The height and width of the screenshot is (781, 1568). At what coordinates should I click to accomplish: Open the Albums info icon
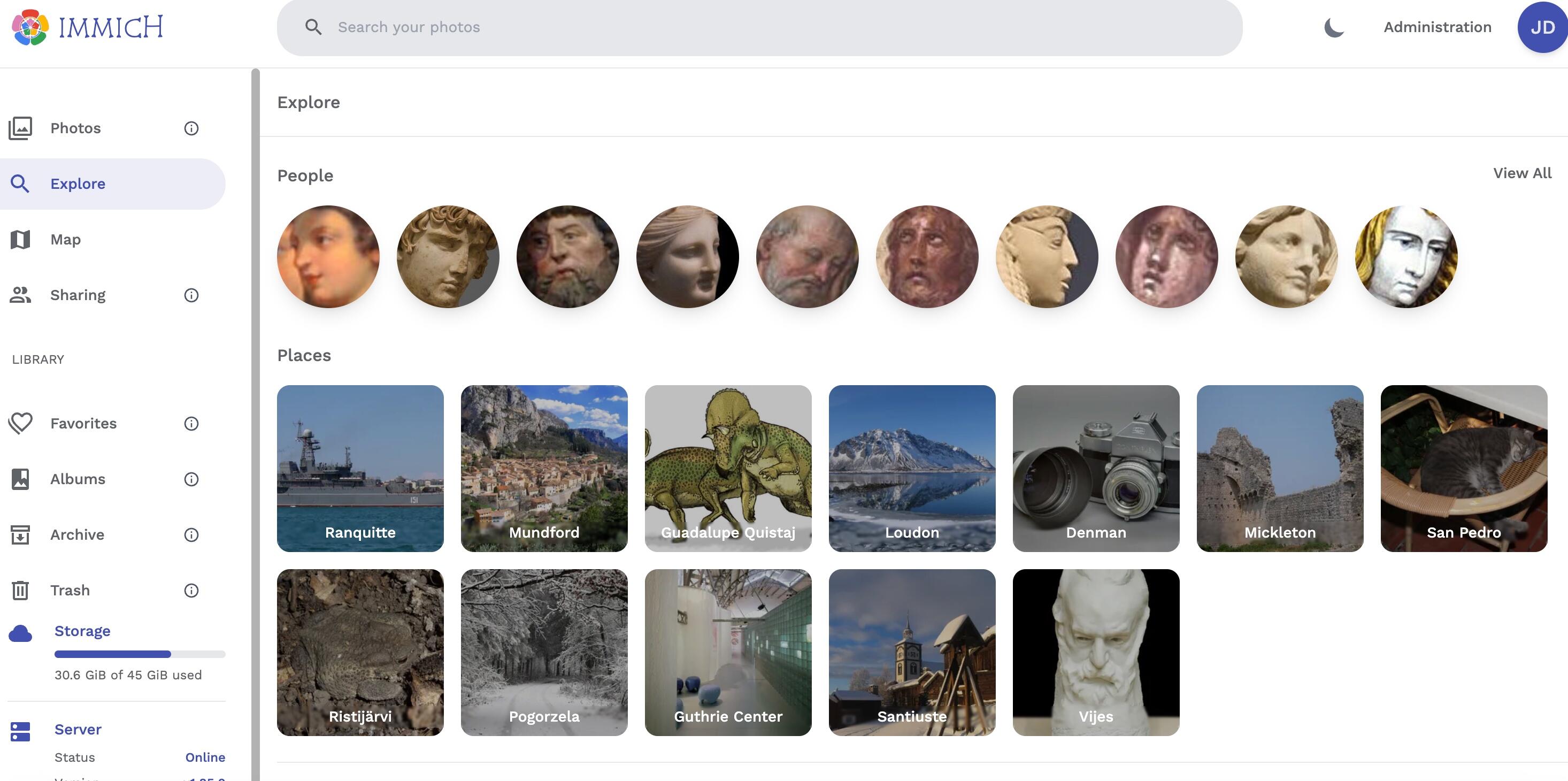(191, 479)
